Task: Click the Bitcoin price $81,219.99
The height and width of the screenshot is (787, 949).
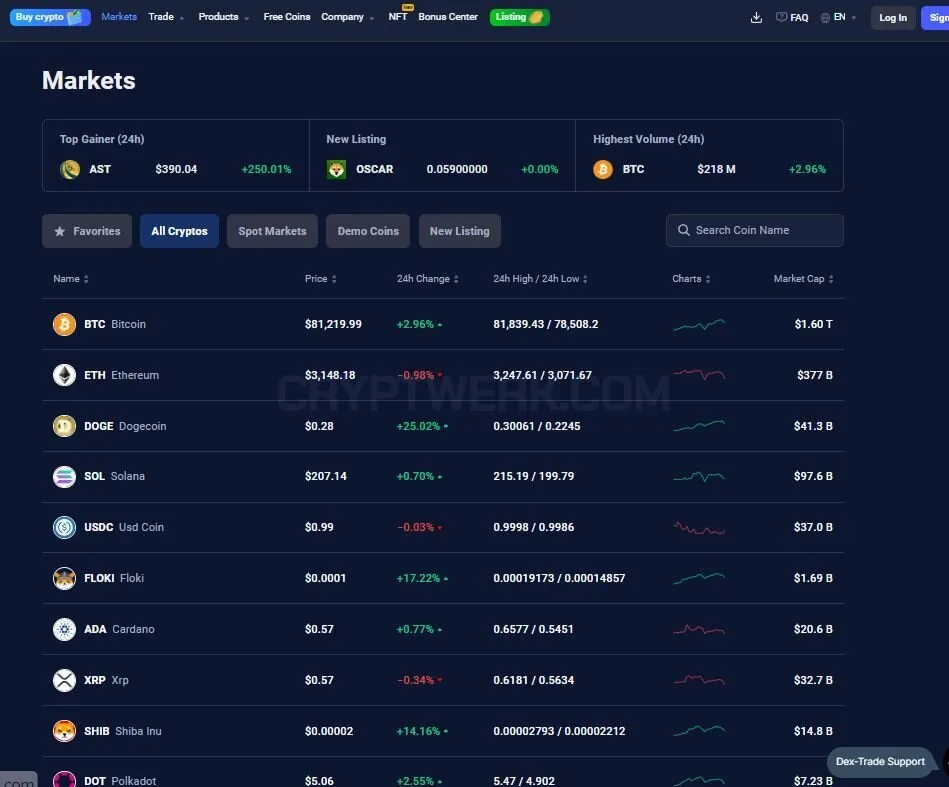Action: (333, 324)
